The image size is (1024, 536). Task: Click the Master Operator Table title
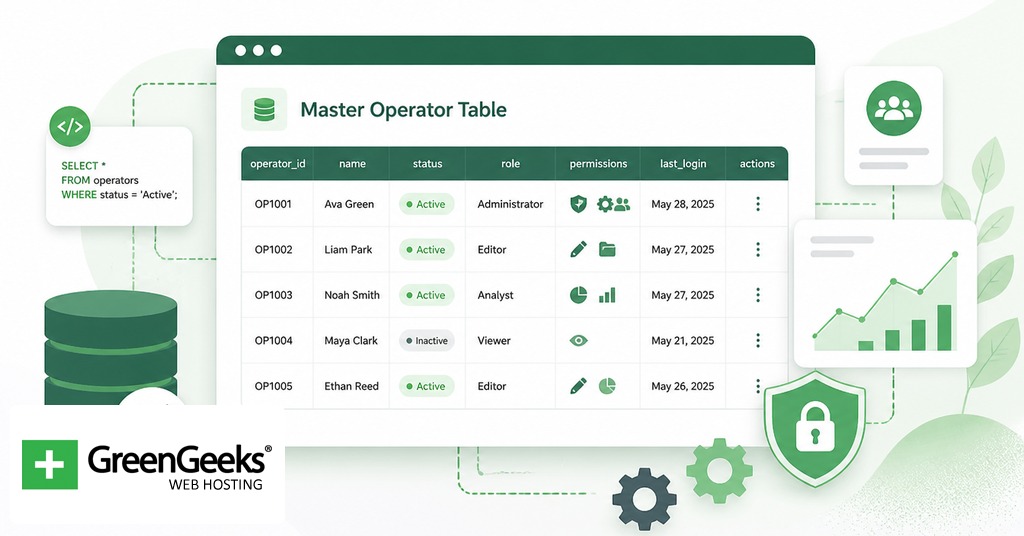pyautogui.click(x=403, y=110)
